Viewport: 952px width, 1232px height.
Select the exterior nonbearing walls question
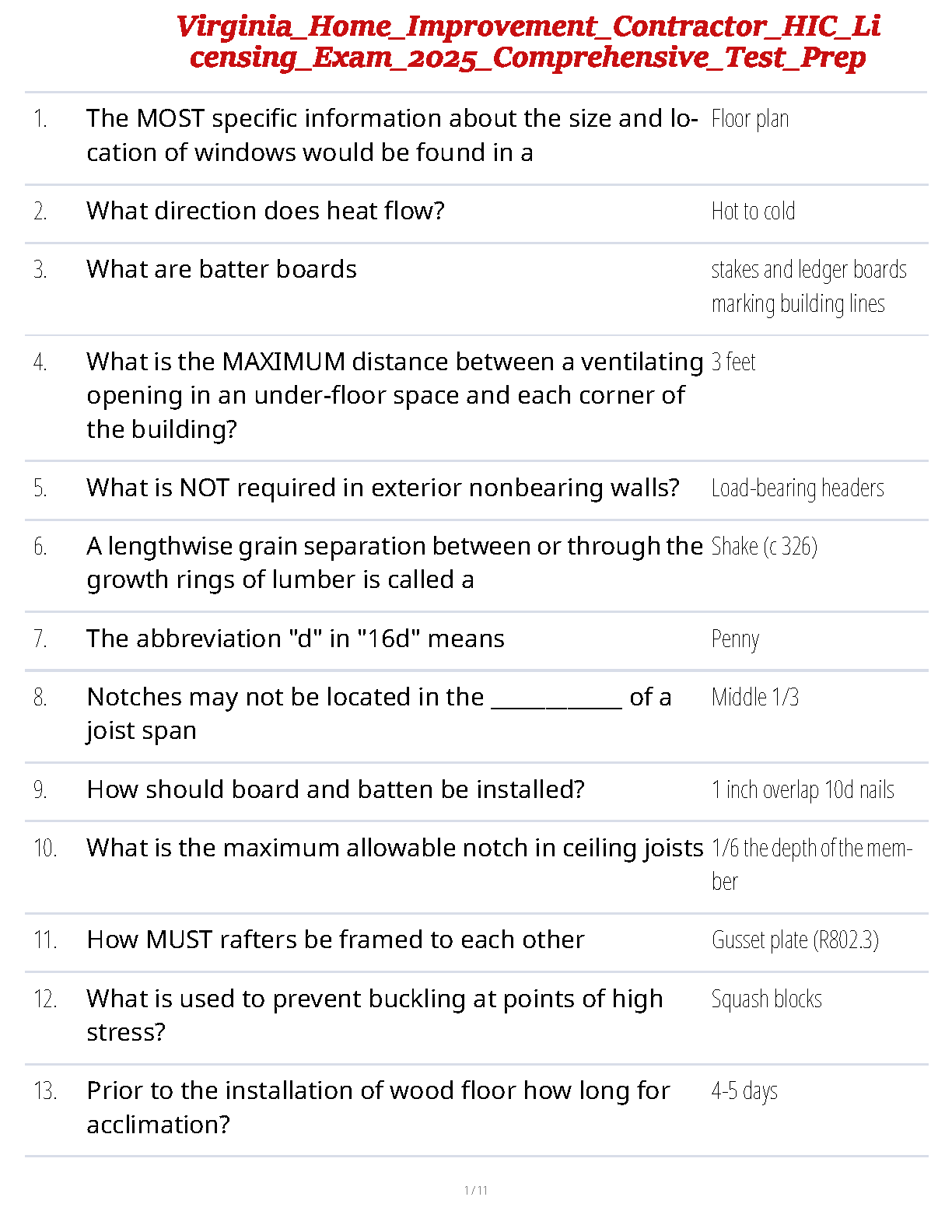click(x=383, y=488)
